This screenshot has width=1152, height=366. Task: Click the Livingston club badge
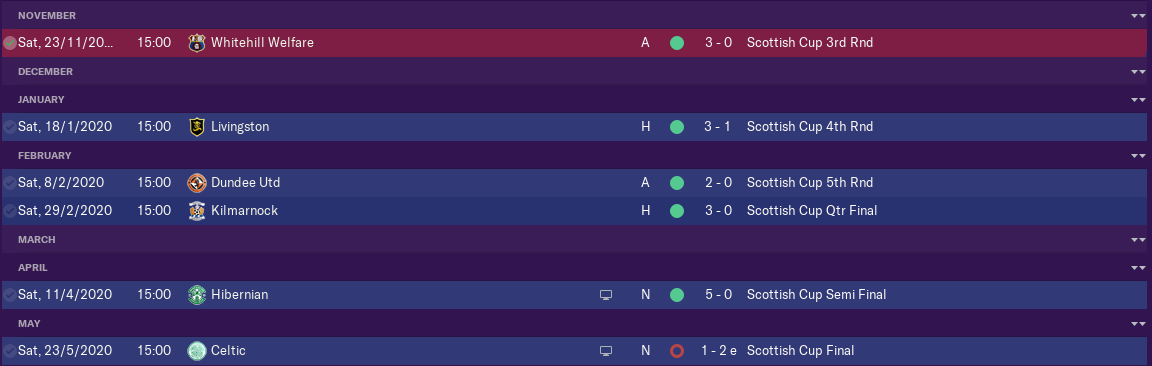pos(197,126)
